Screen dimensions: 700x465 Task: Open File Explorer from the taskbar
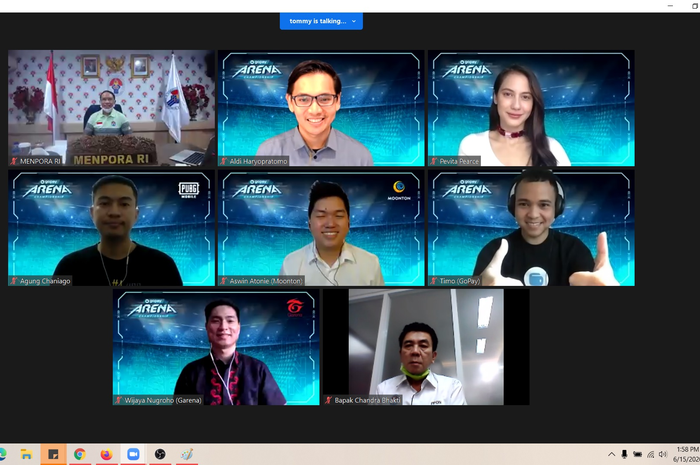(26, 454)
